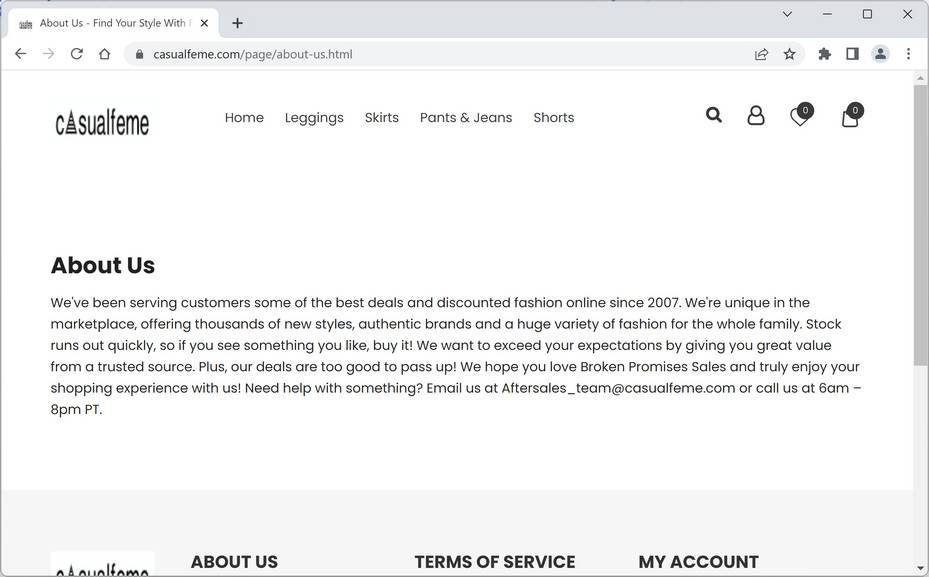The width and height of the screenshot is (929, 577).
Task: Bookmark this page using the star icon
Action: point(789,54)
